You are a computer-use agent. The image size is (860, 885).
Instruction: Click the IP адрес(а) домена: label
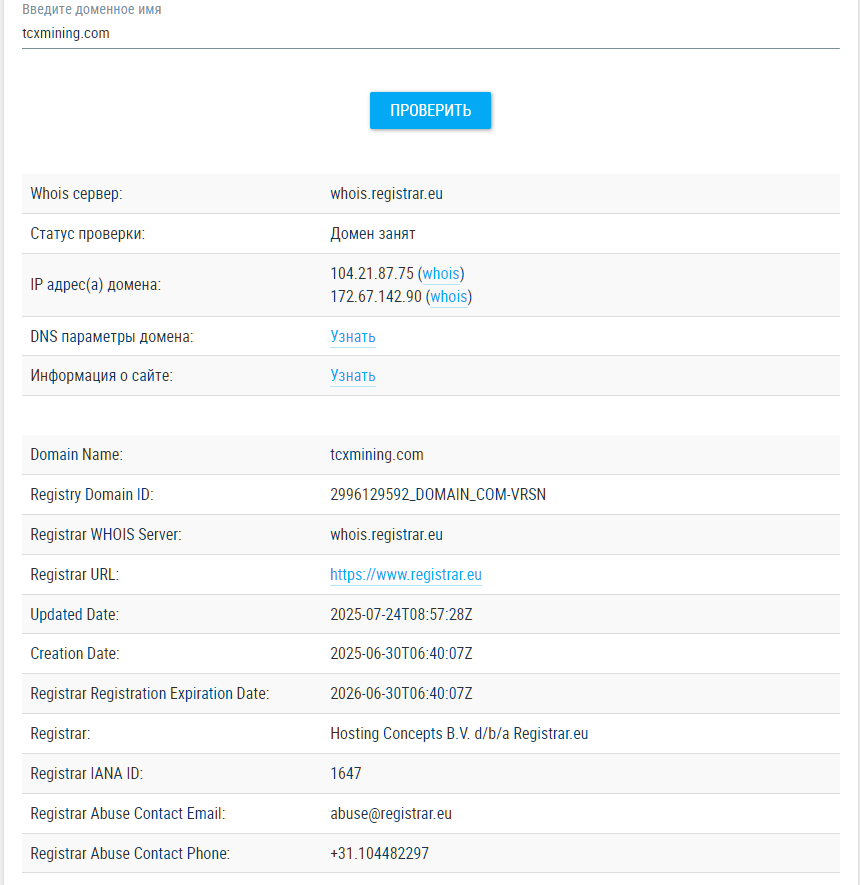tap(95, 285)
